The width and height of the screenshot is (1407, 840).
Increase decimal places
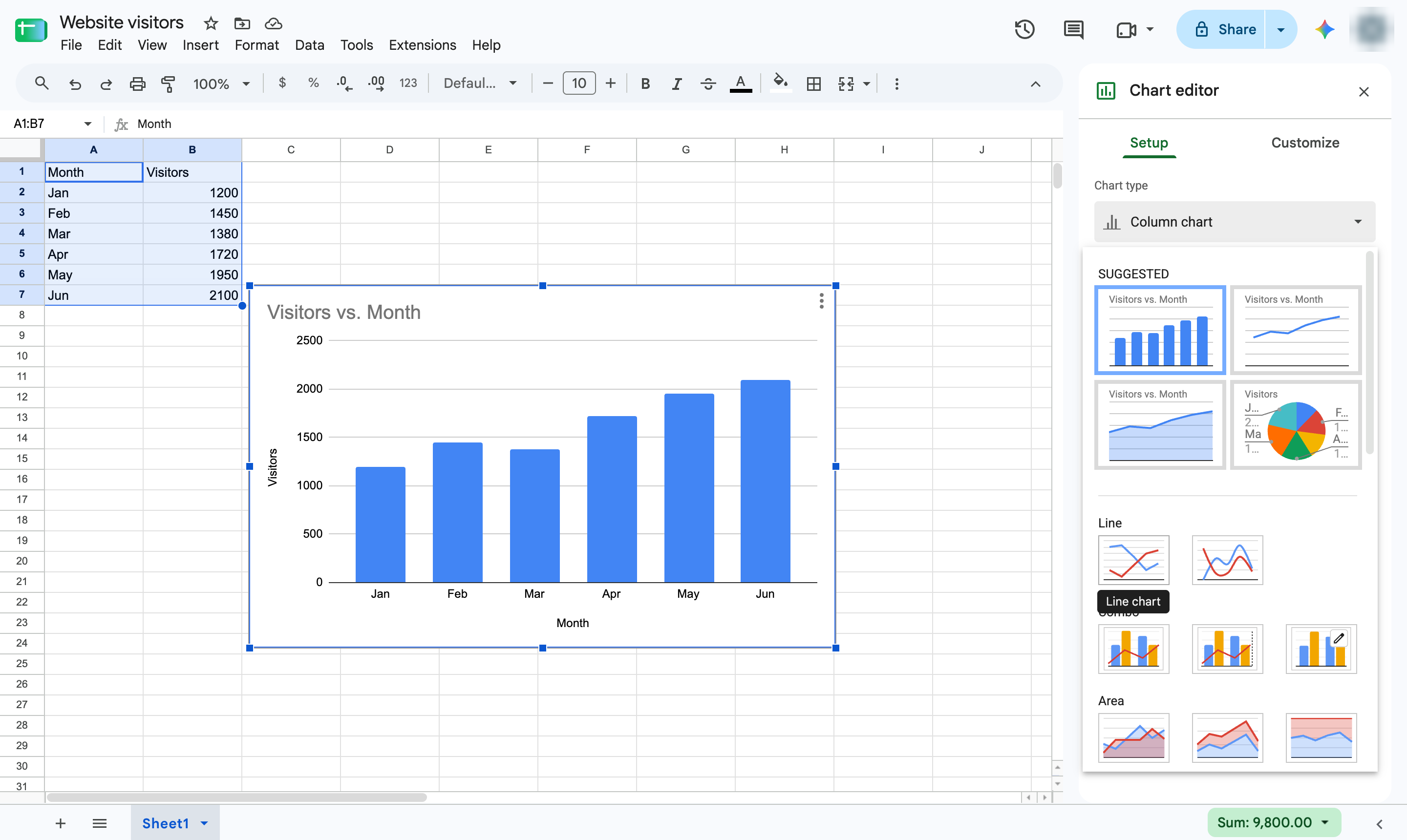[x=377, y=84]
